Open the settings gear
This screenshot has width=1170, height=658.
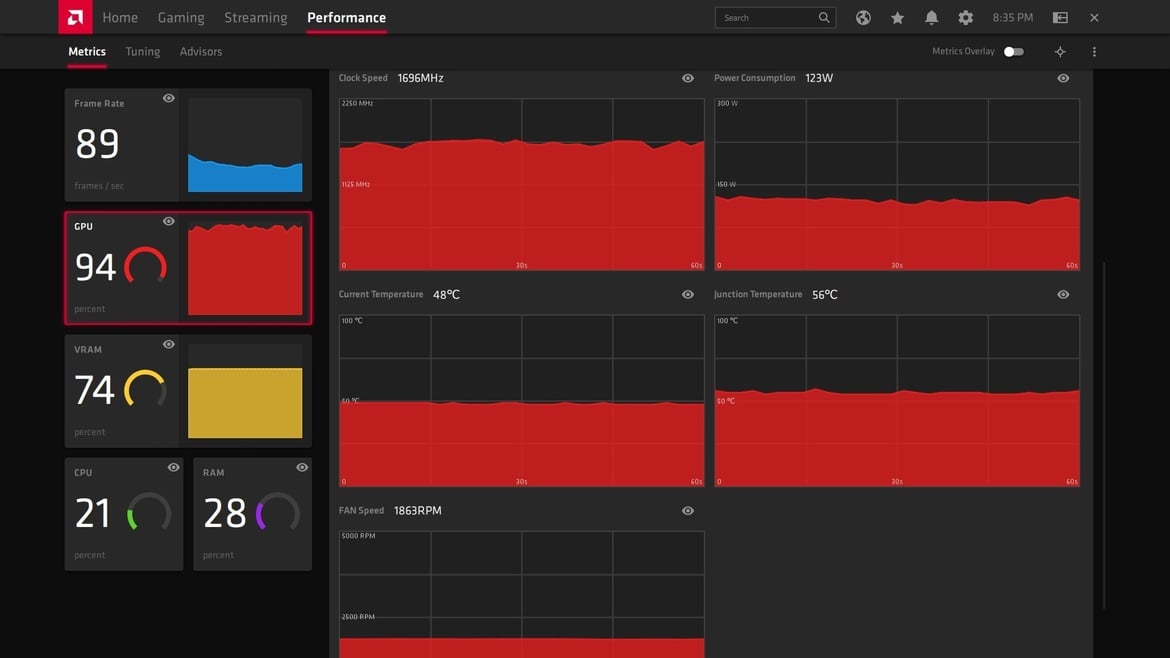[x=966, y=18]
